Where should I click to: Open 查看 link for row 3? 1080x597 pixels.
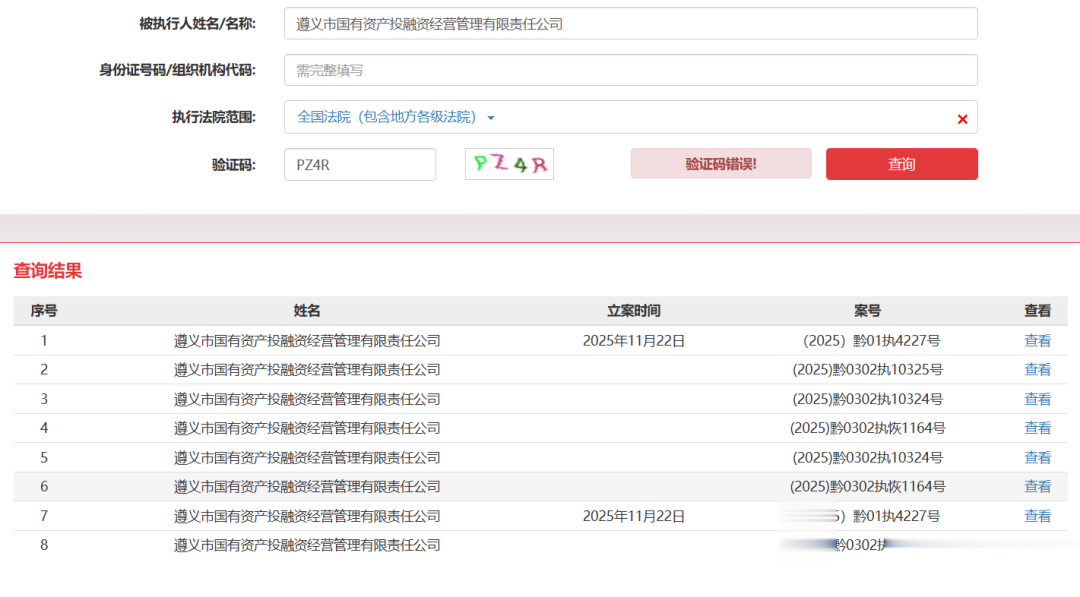(1037, 399)
